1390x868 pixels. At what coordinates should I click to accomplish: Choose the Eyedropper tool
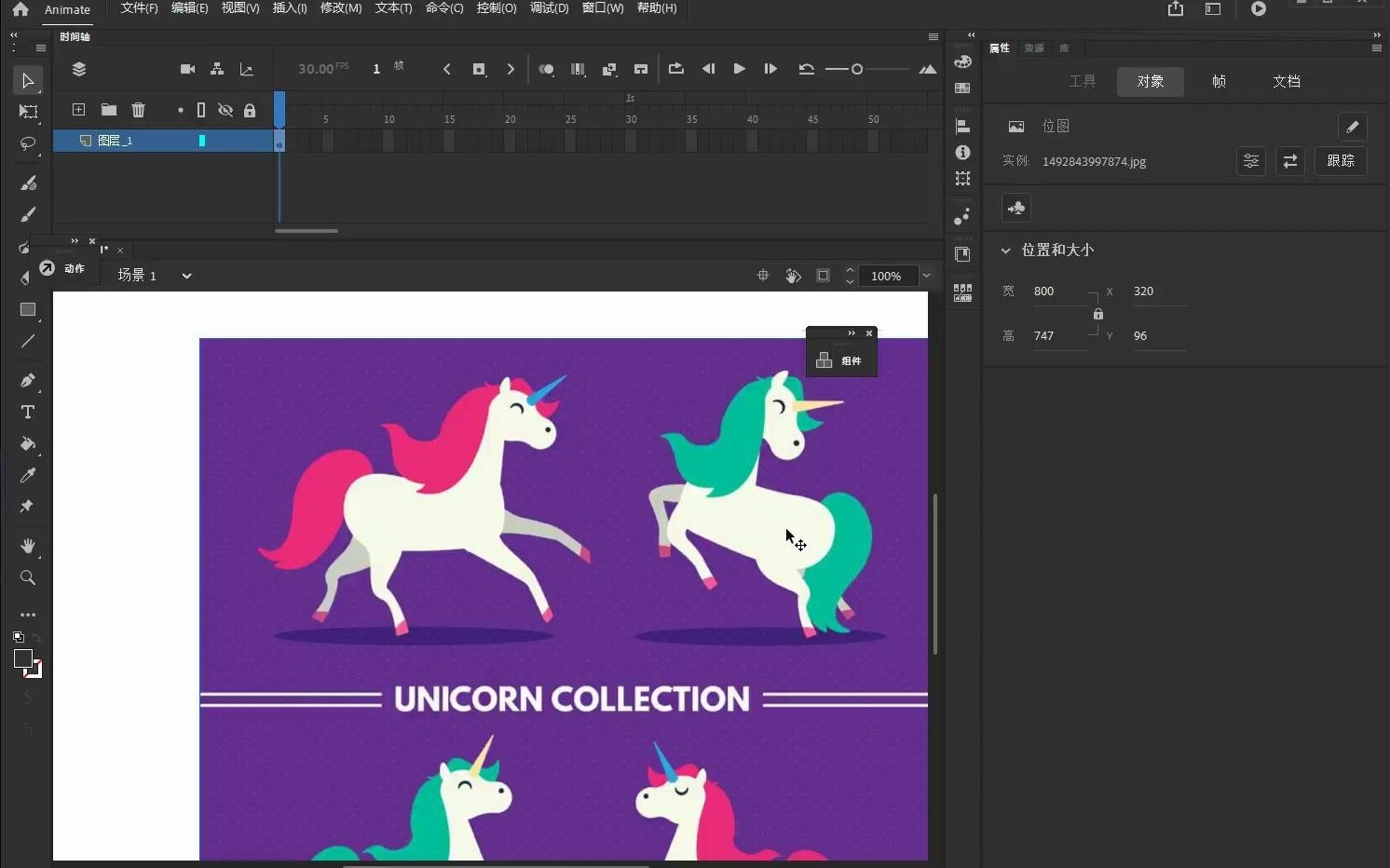[28, 475]
